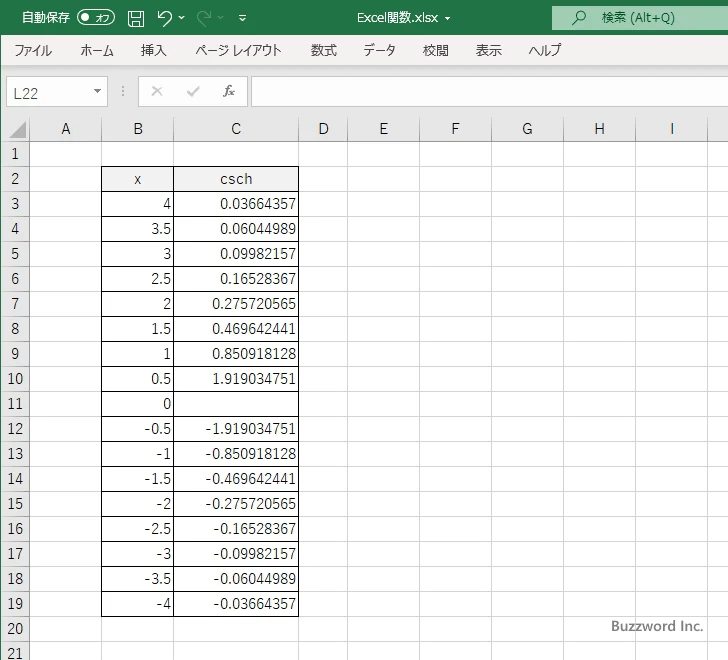
Task: Open the ページ レイアウト tab
Action: coord(238,50)
